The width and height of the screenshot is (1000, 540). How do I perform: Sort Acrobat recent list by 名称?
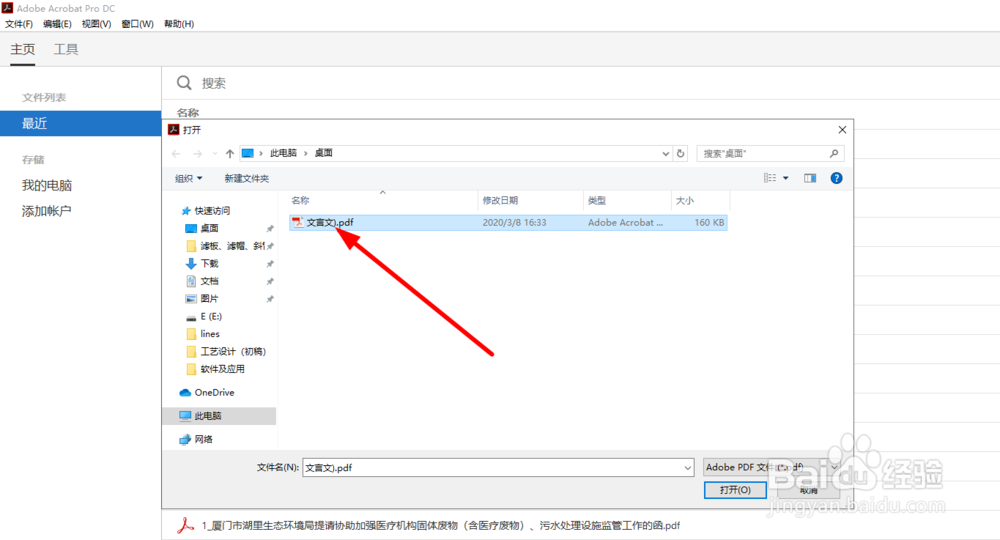[188, 112]
